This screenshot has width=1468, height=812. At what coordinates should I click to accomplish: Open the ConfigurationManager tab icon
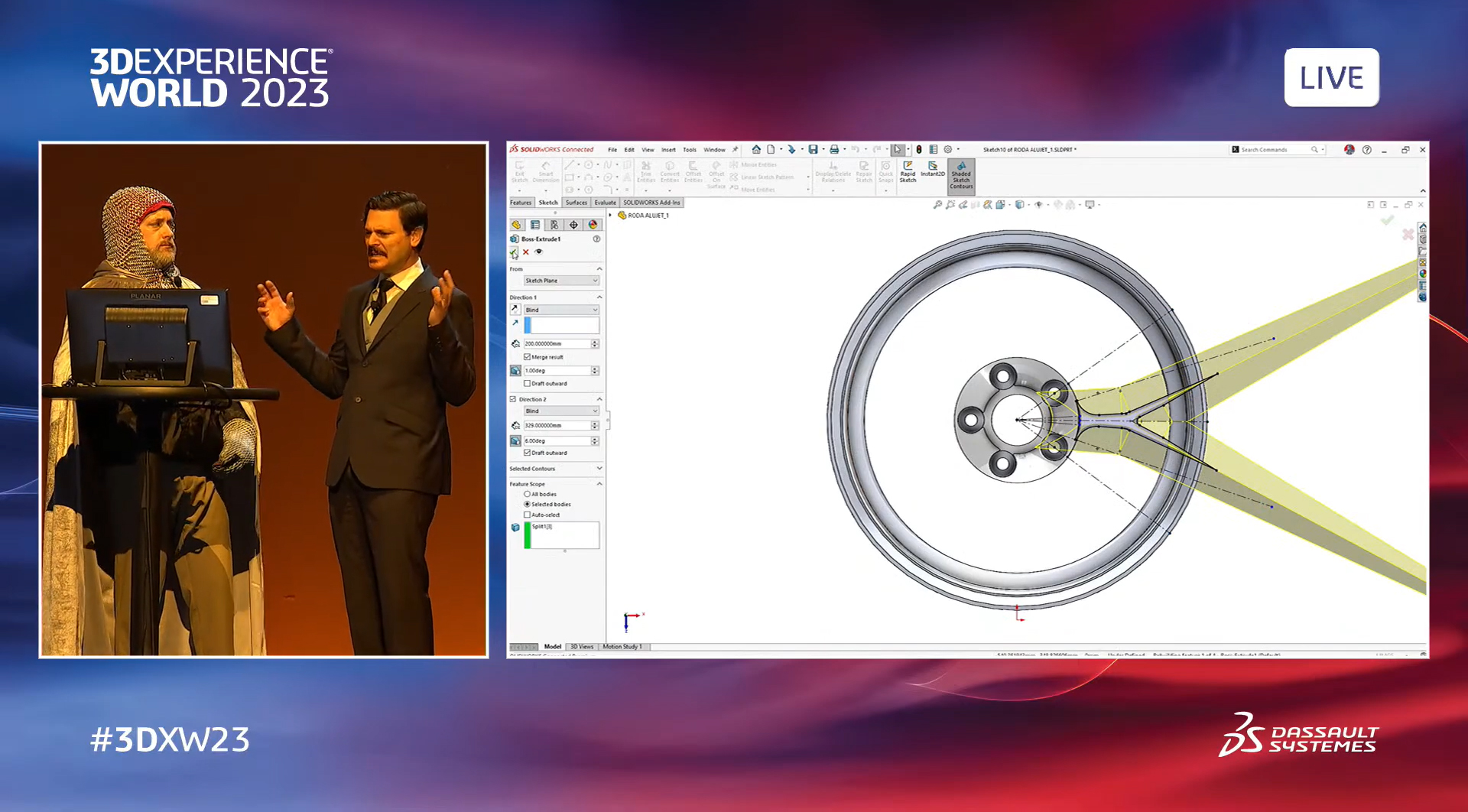tap(554, 225)
